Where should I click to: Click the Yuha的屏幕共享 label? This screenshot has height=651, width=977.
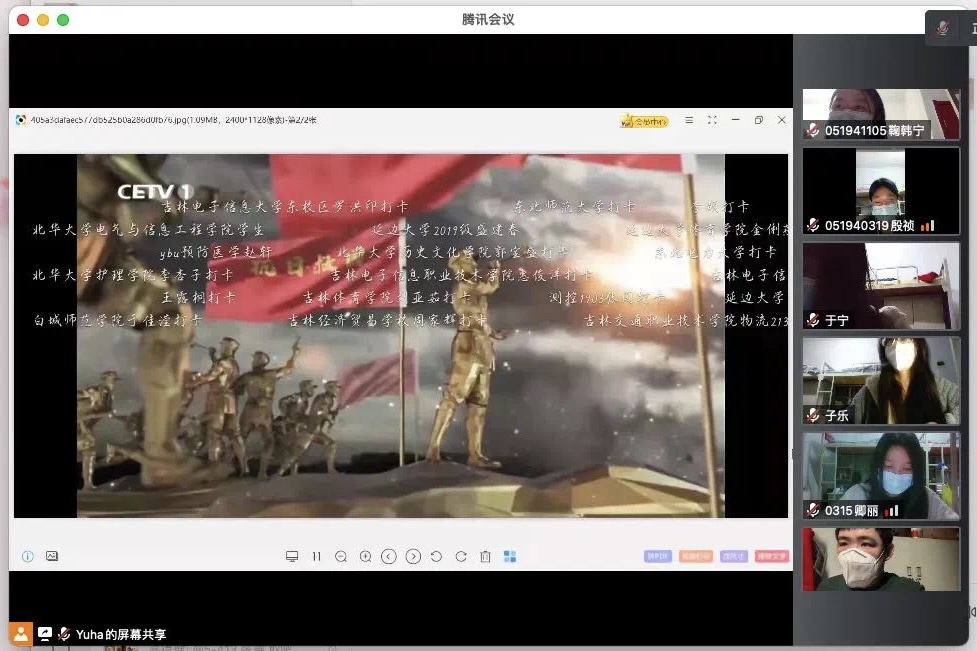click(x=121, y=635)
